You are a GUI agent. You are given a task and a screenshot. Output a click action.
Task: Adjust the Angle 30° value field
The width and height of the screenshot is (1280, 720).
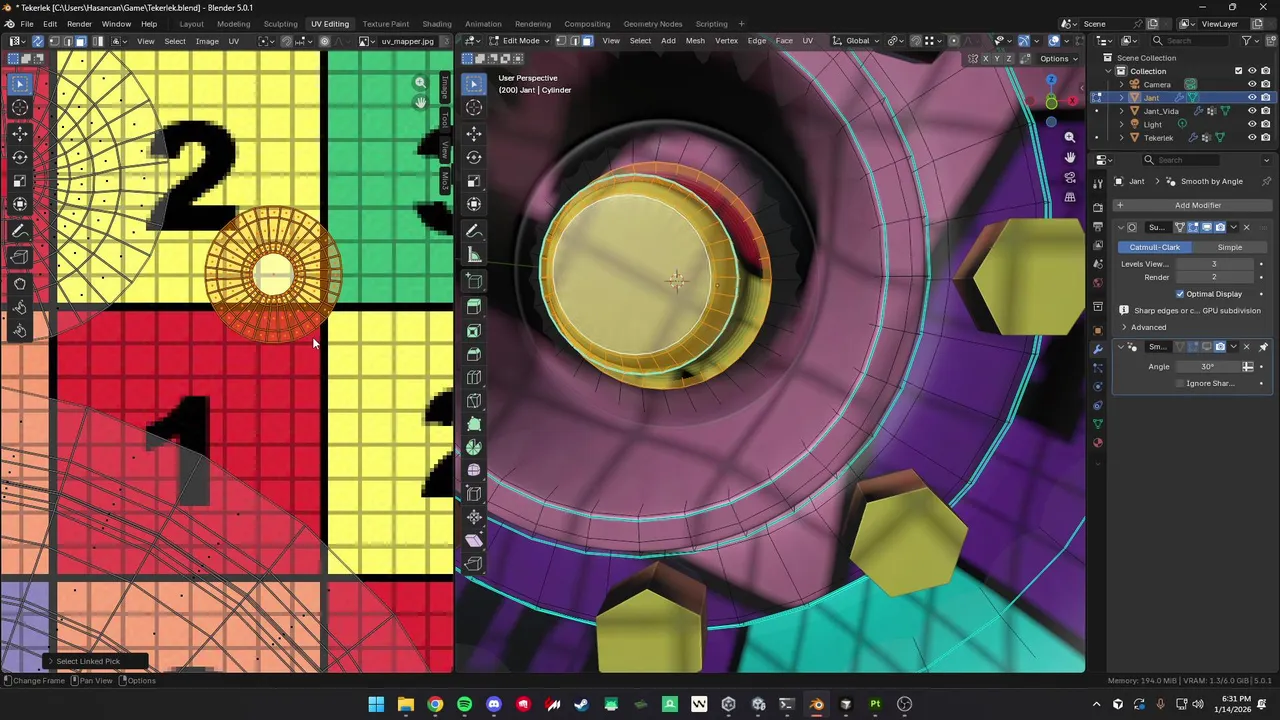pos(1207,367)
